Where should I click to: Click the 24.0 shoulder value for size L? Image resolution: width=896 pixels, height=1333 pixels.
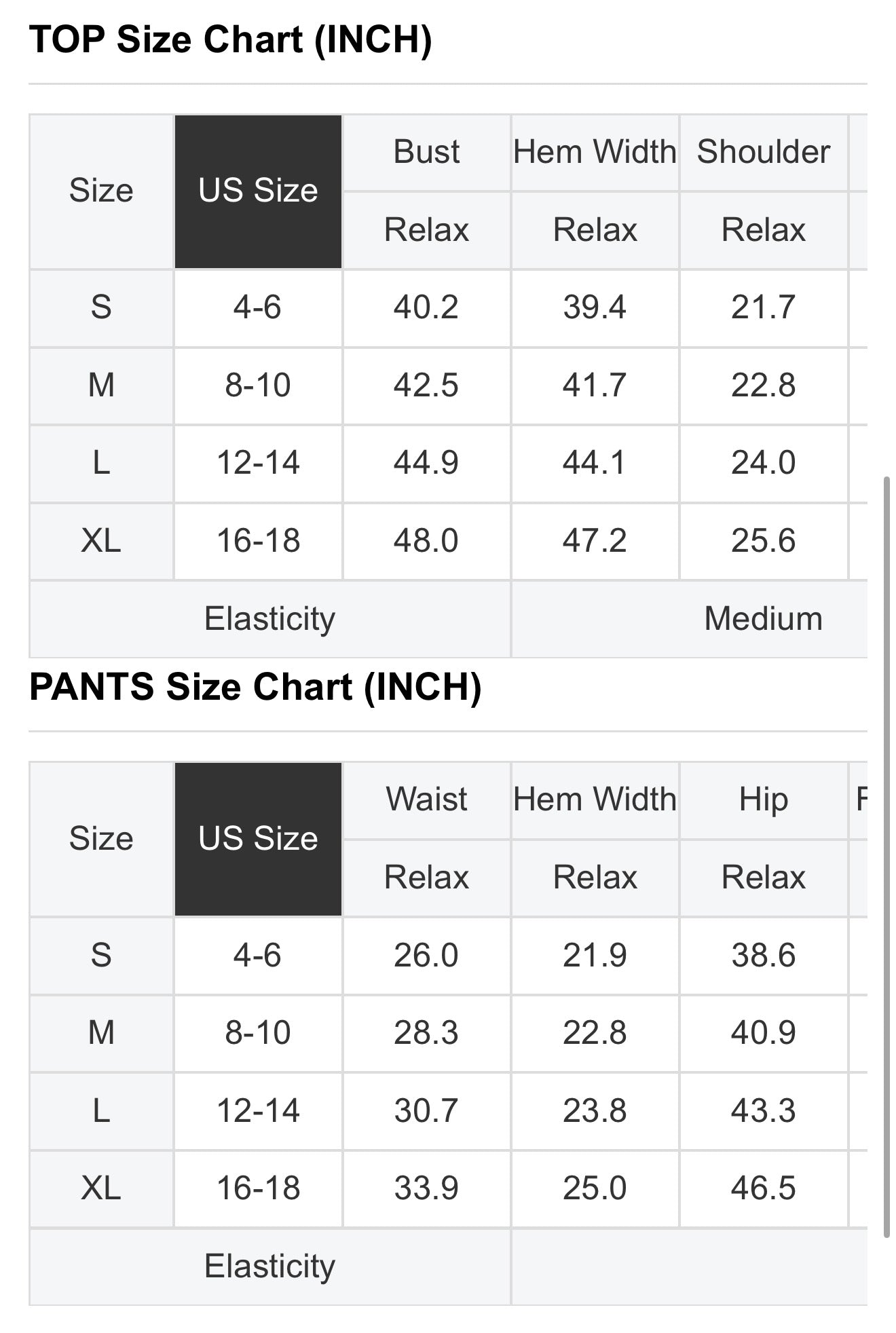pyautogui.click(x=764, y=464)
